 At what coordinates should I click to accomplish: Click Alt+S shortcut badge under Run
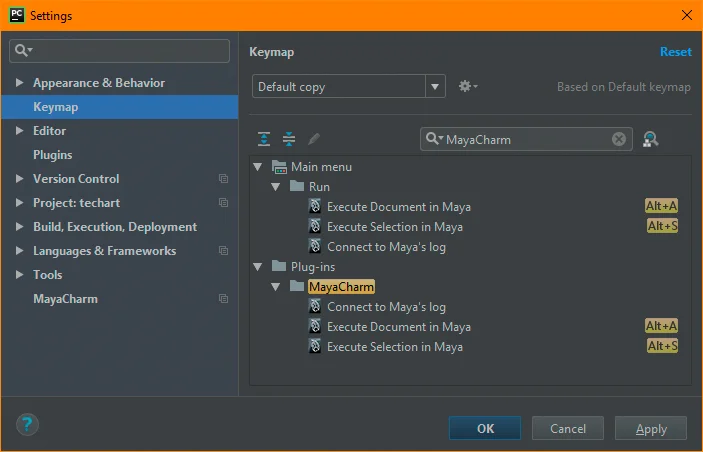click(x=663, y=226)
